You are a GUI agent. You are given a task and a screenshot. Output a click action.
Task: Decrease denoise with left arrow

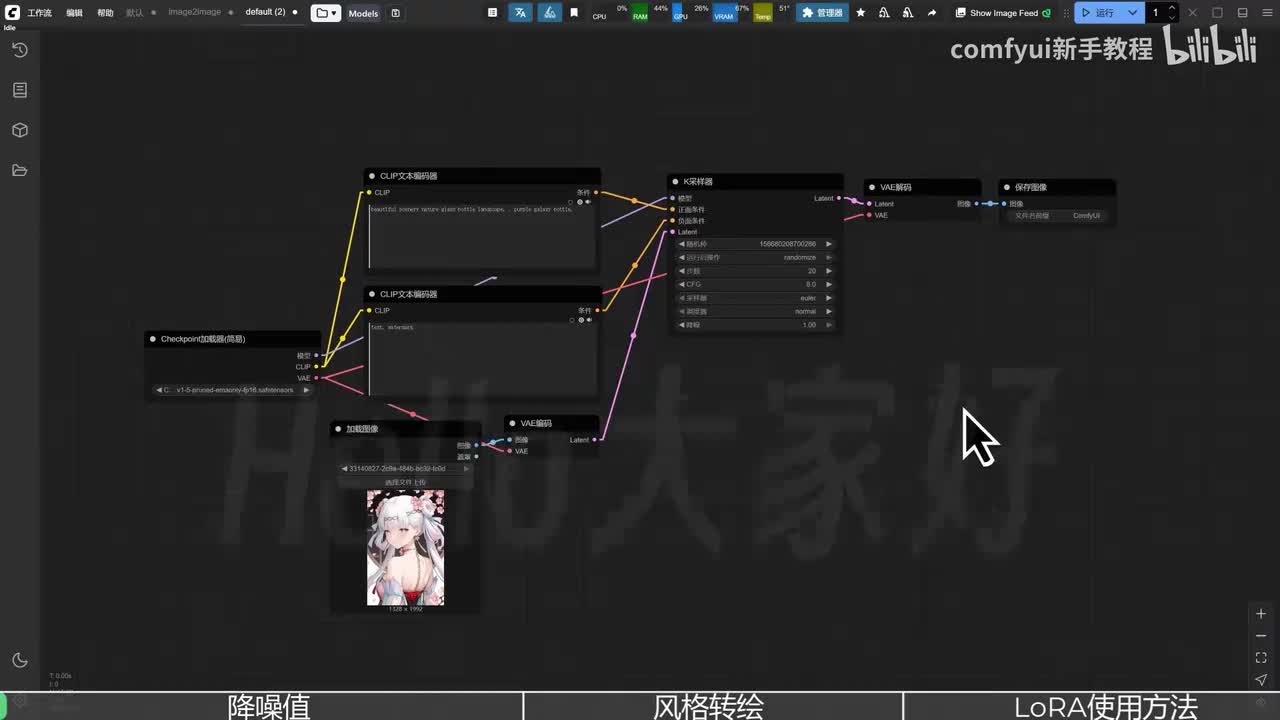click(x=682, y=325)
